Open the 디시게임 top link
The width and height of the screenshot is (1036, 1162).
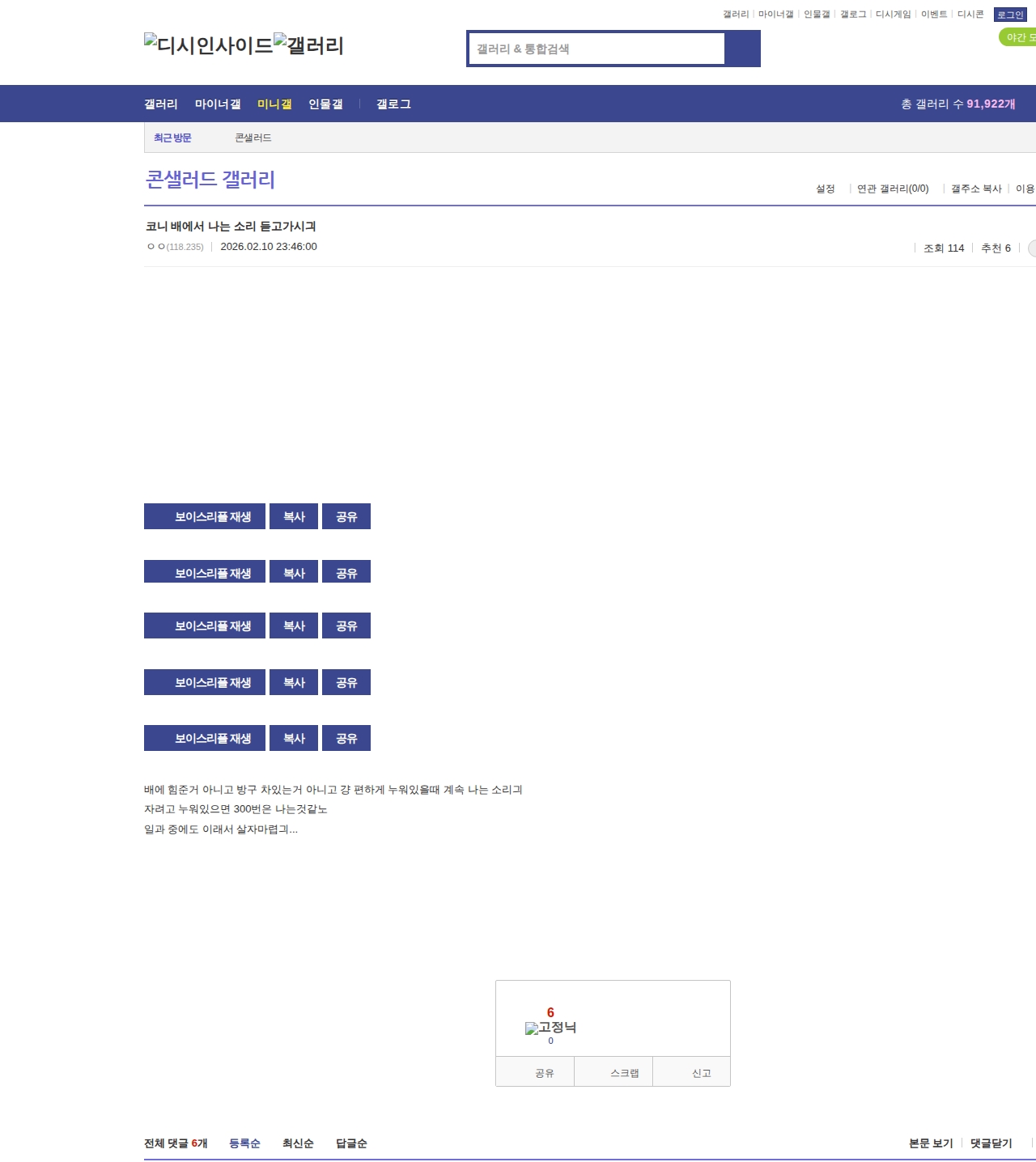[894, 15]
